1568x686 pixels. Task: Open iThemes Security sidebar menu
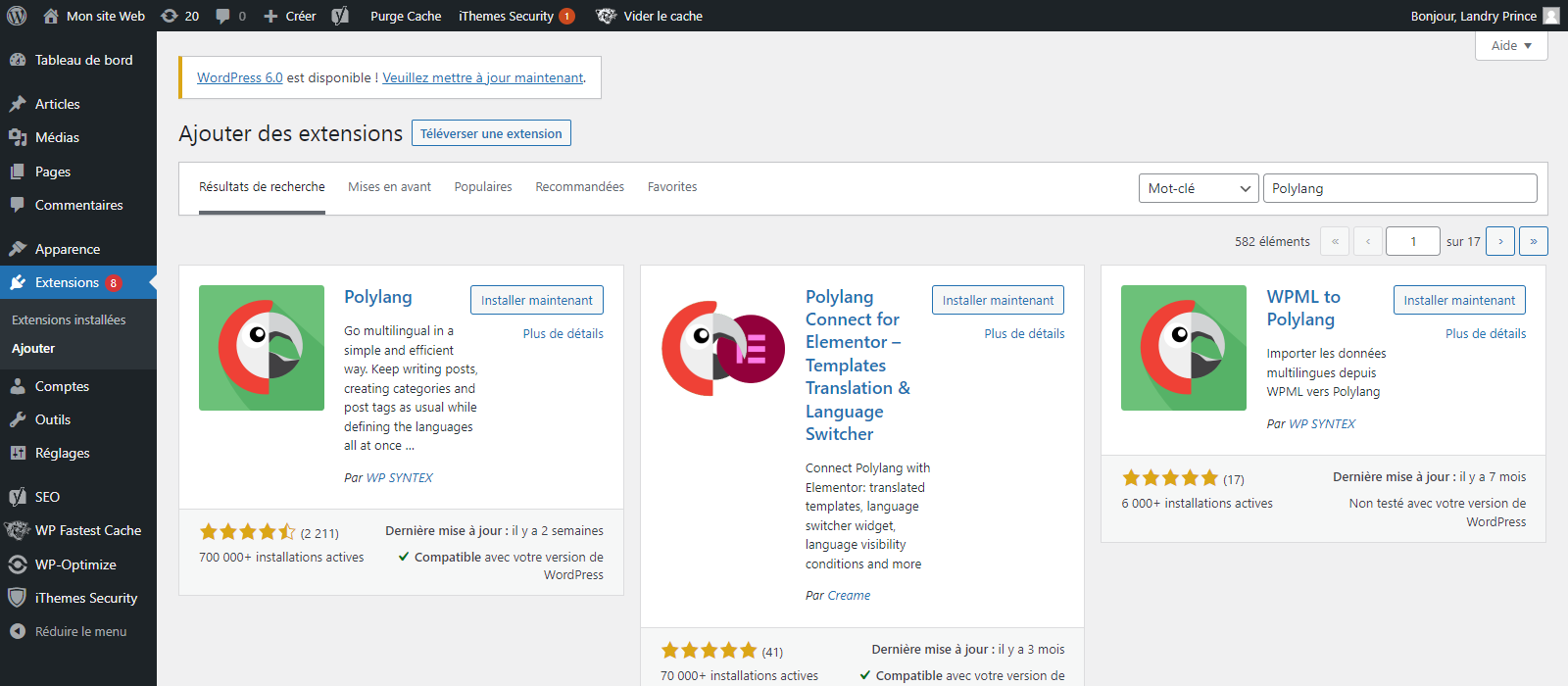click(78, 598)
